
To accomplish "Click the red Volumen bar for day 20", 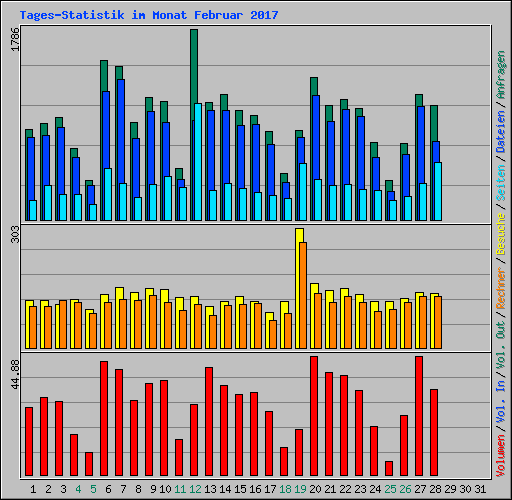I will click(314, 416).
